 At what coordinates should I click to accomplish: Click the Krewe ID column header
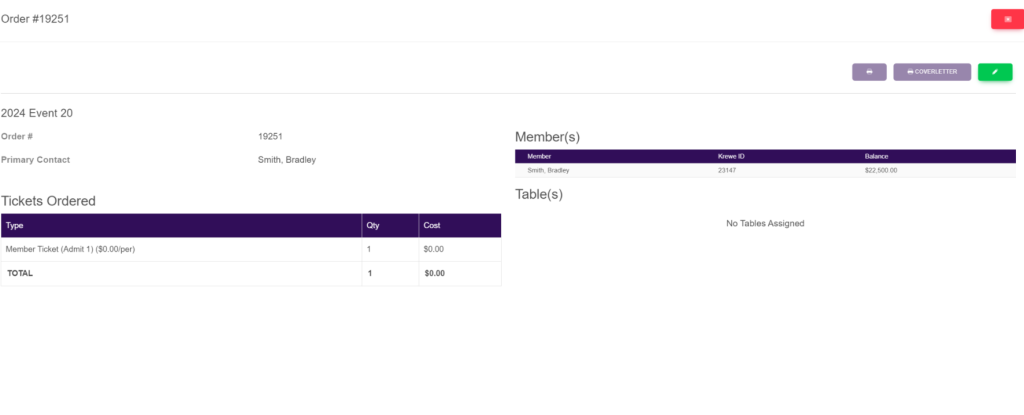(x=733, y=157)
